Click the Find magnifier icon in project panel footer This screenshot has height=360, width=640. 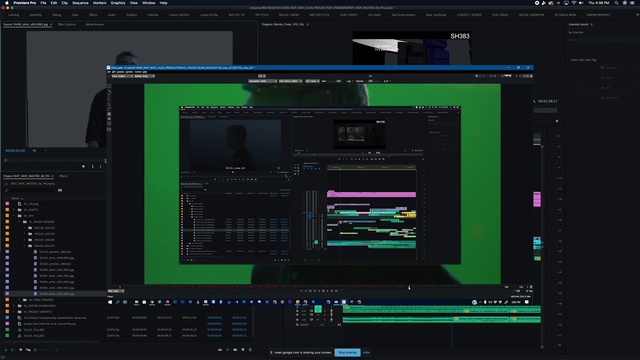(228, 349)
